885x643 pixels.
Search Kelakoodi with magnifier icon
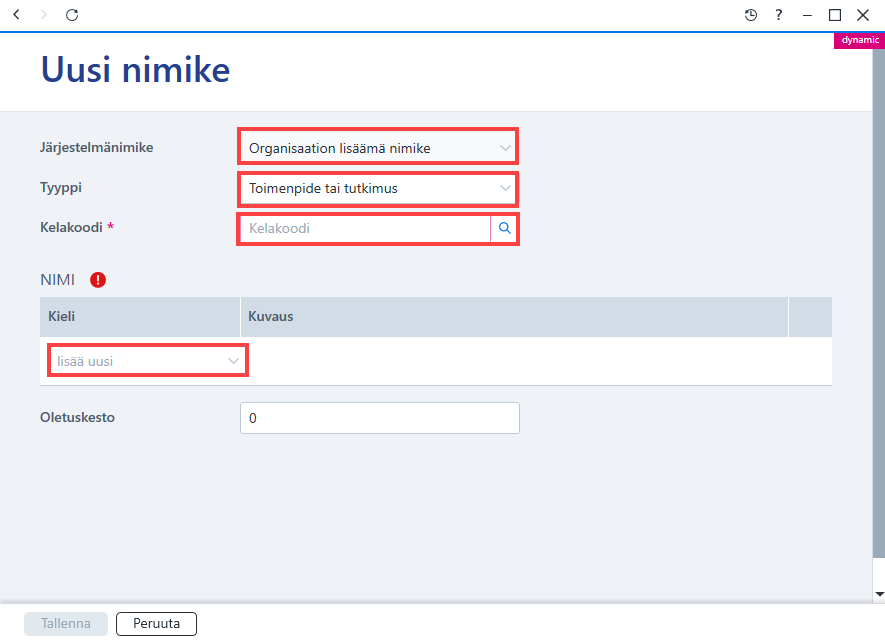click(505, 228)
